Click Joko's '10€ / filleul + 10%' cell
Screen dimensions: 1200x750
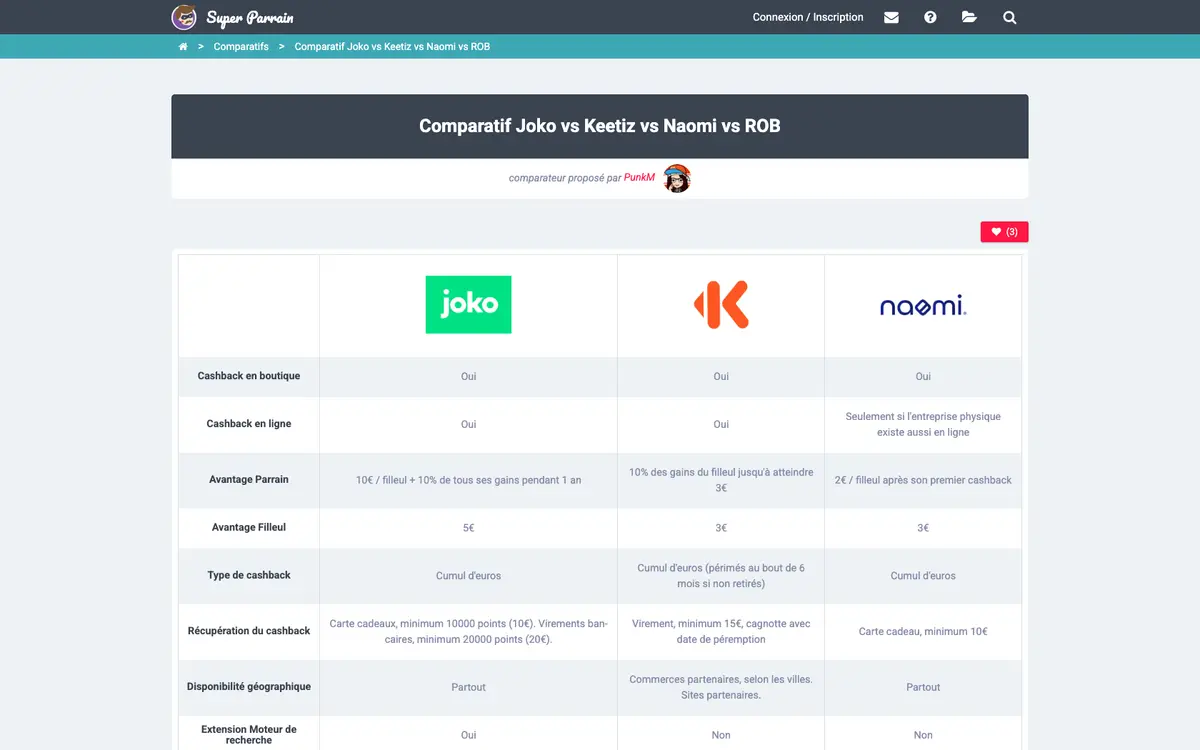(468, 480)
